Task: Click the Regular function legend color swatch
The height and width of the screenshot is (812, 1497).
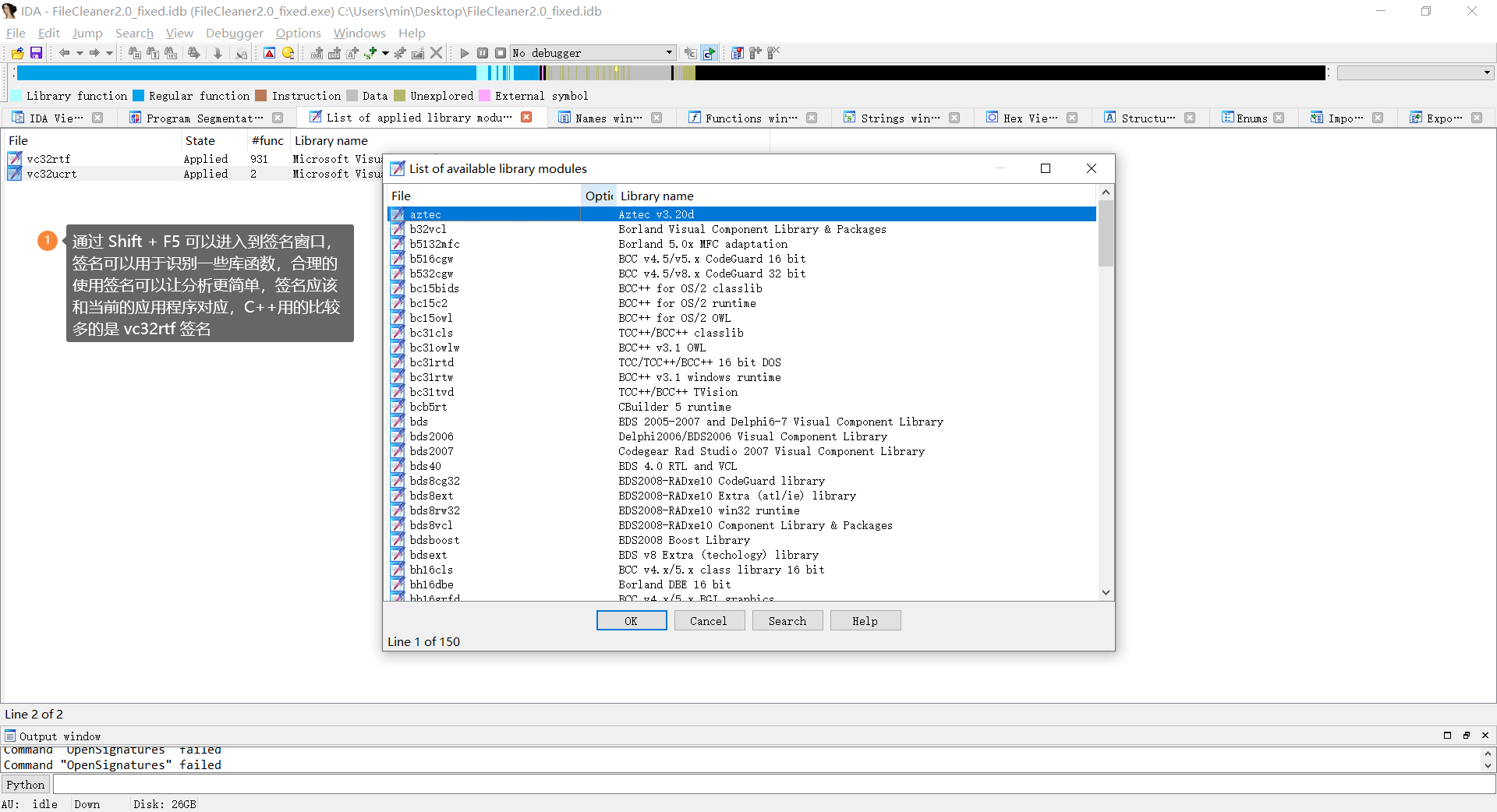Action: coord(139,95)
